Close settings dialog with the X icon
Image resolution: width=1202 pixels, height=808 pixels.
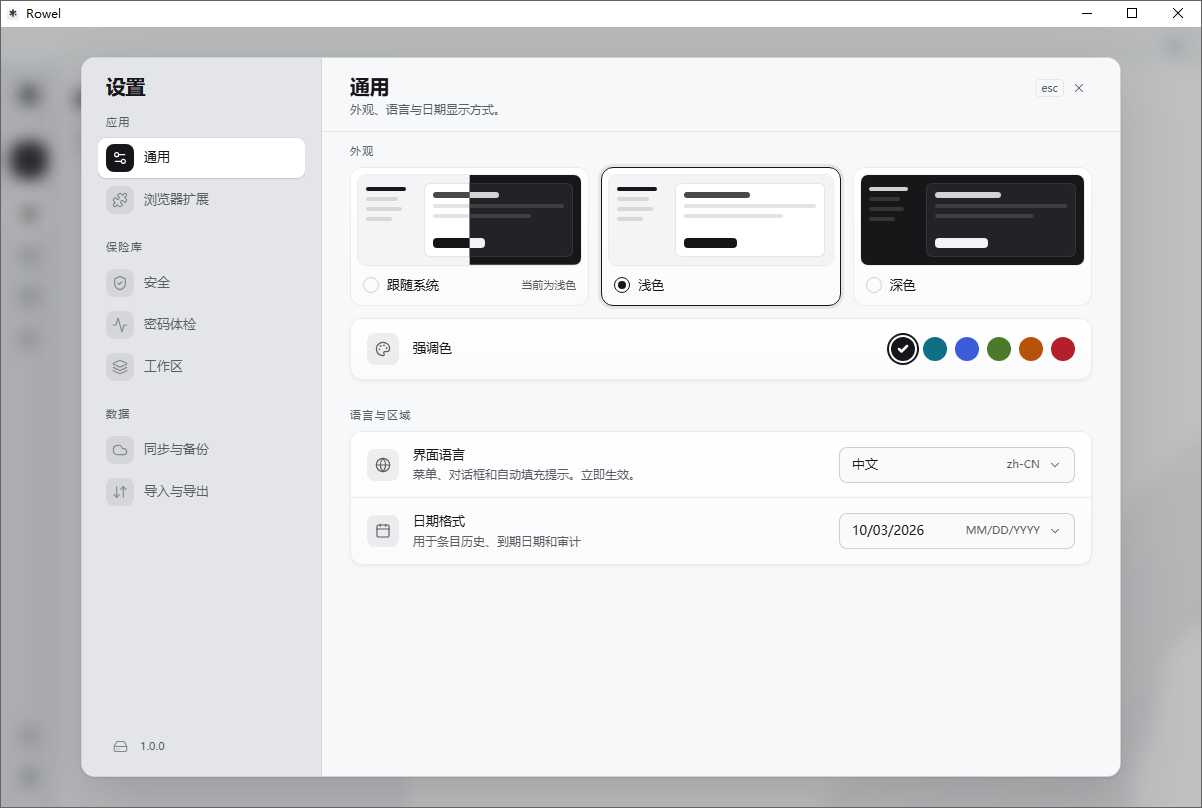click(1079, 88)
